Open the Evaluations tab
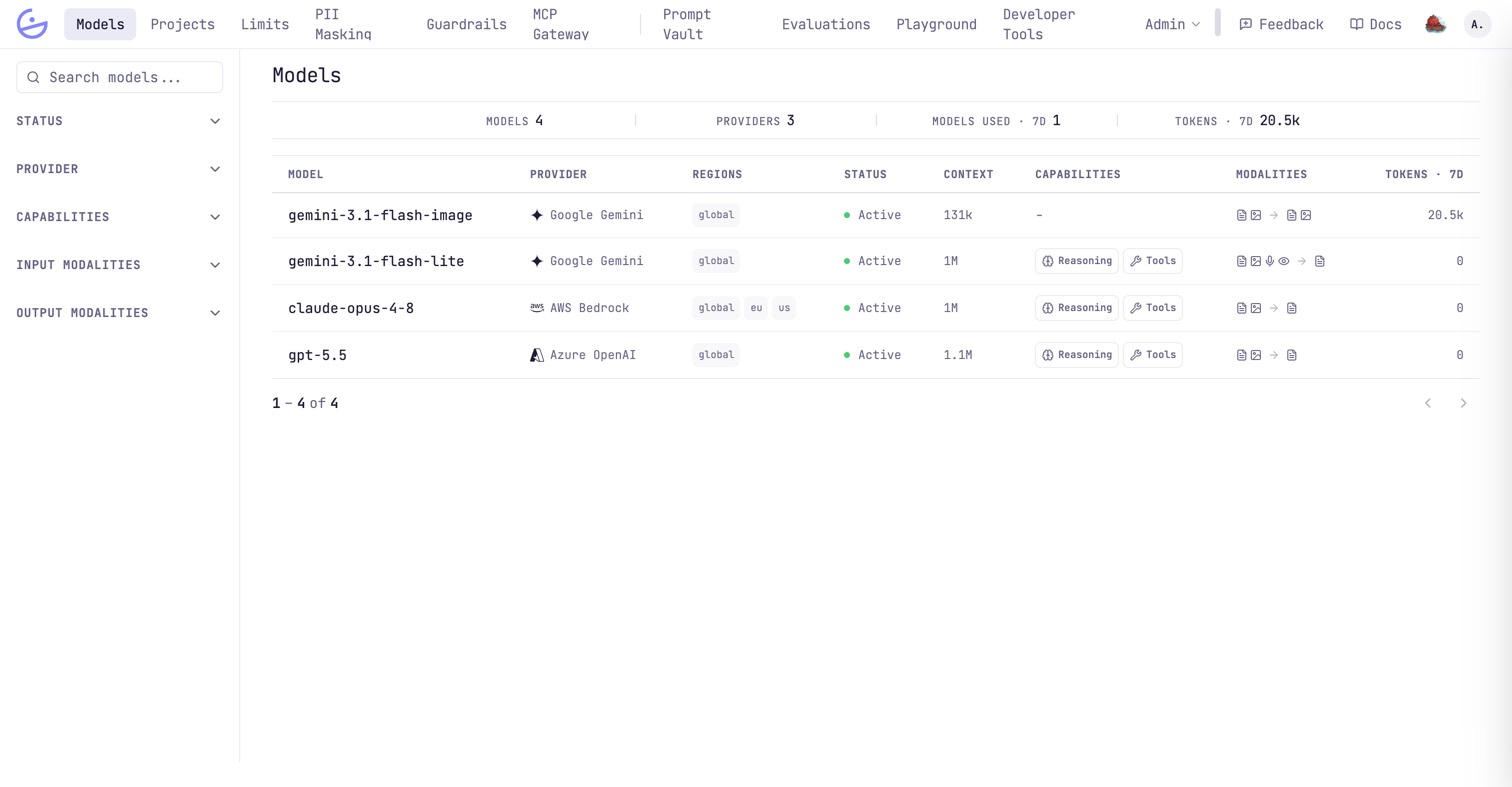The width and height of the screenshot is (1512, 787). point(826,24)
